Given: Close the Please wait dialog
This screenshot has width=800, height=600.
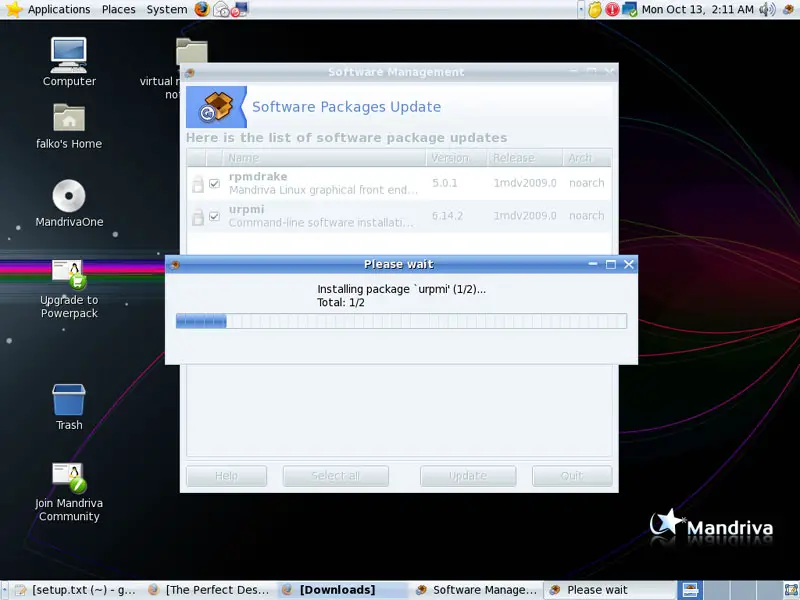Looking at the screenshot, I should click(x=629, y=264).
